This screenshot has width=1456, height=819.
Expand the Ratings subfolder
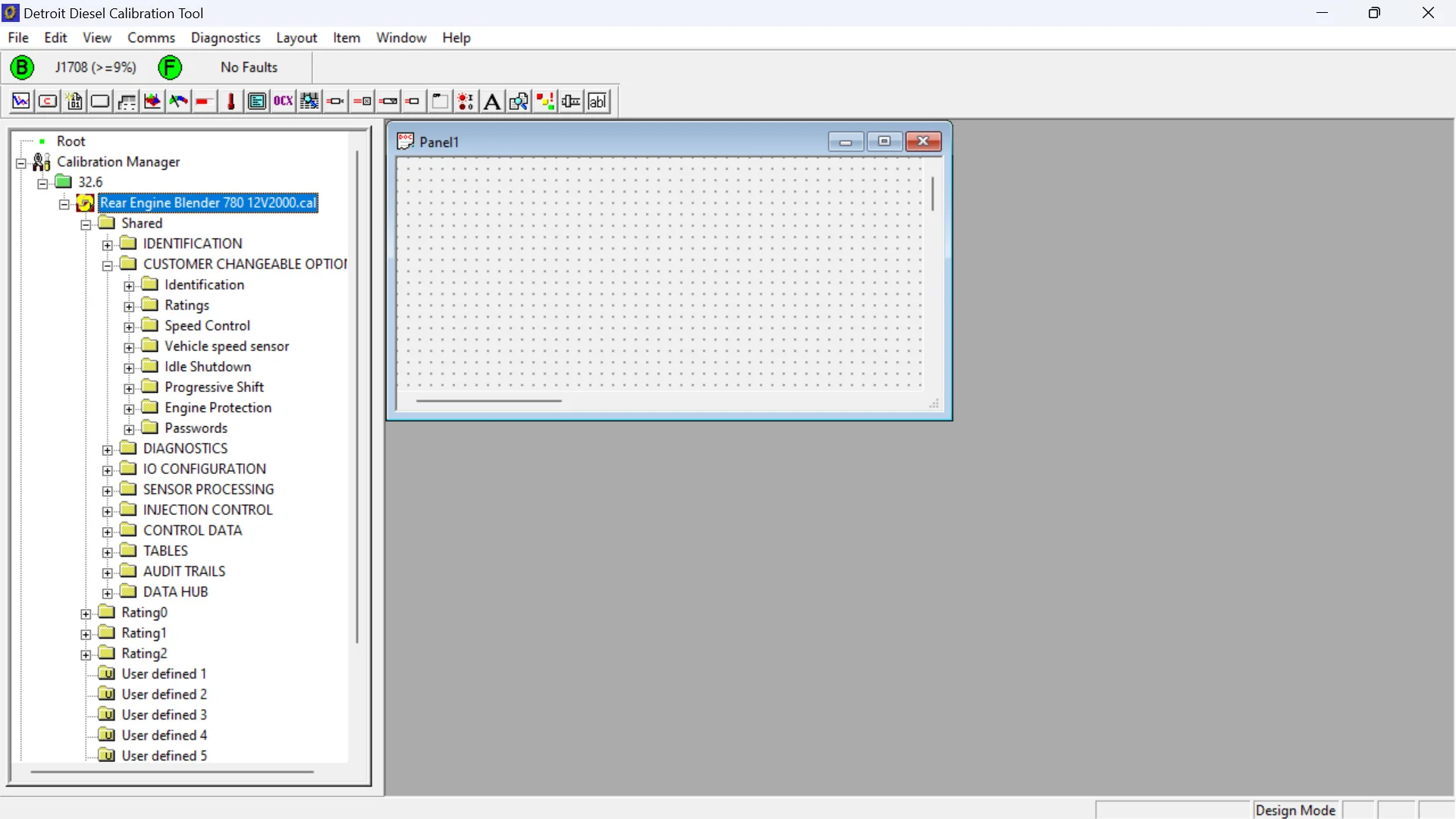pos(129,306)
